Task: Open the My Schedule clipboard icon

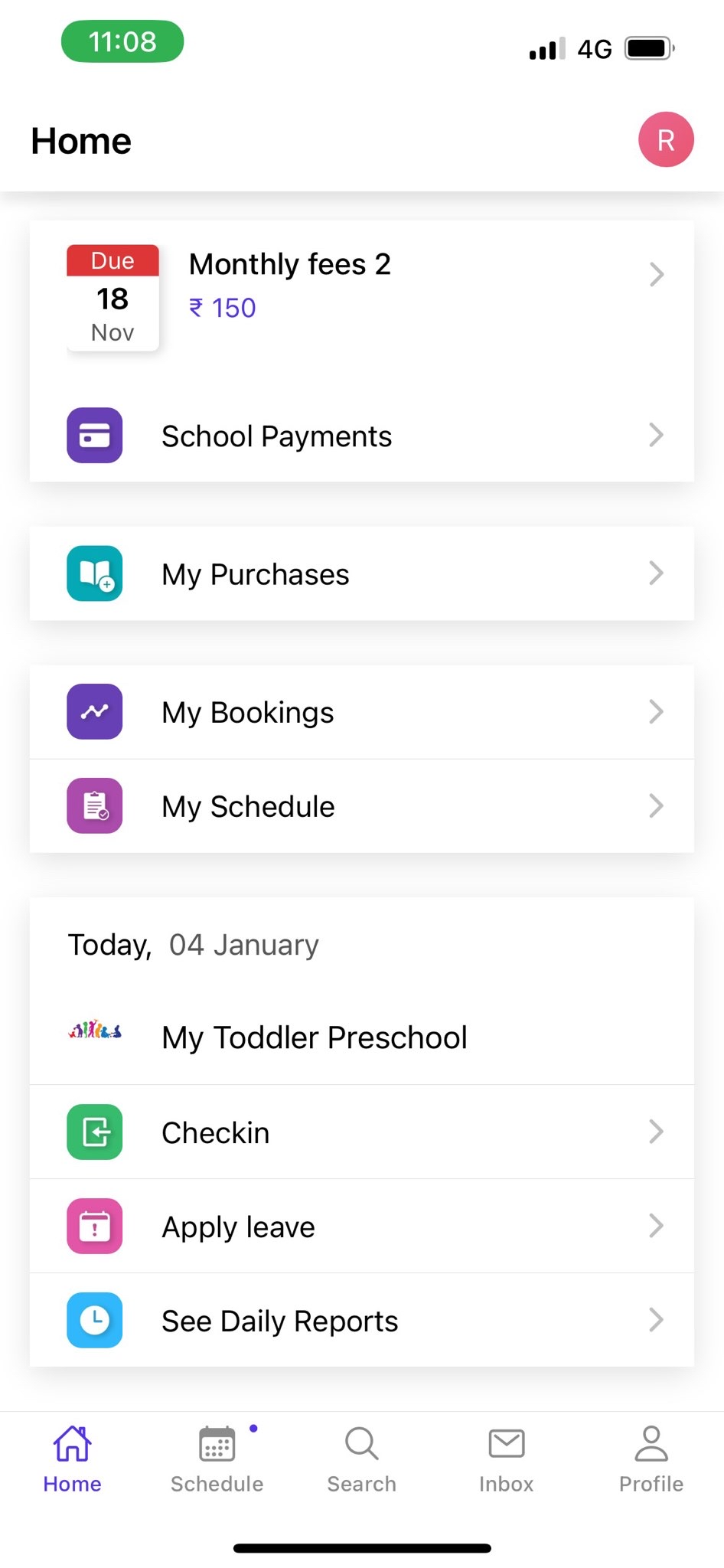Action: pos(95,805)
